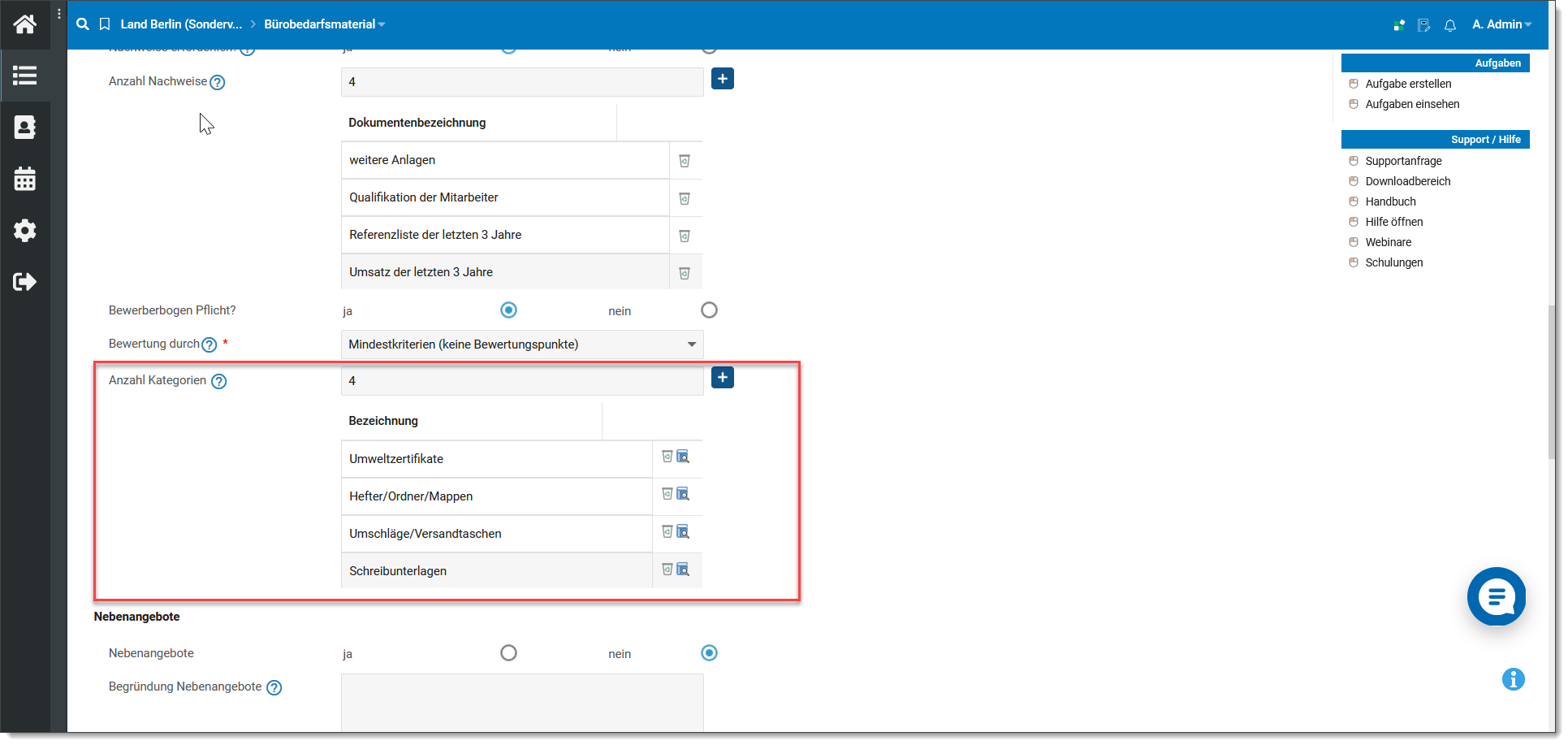Click 'Aufgabe erstellen' in Aufgaben panel
Image resolution: width=1568 pixels, height=745 pixels.
point(1408,84)
